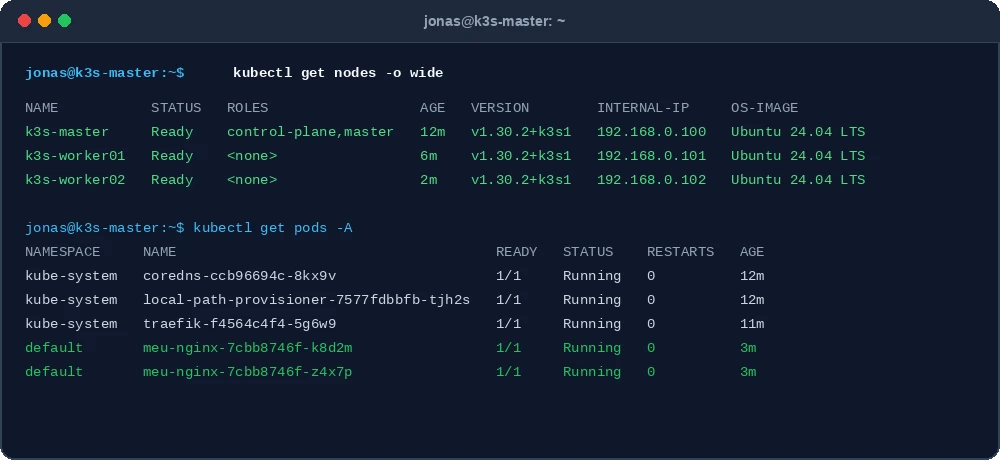The width and height of the screenshot is (1000, 460).
Task: Click the INTERNAL-IP column header
Action: point(643,108)
